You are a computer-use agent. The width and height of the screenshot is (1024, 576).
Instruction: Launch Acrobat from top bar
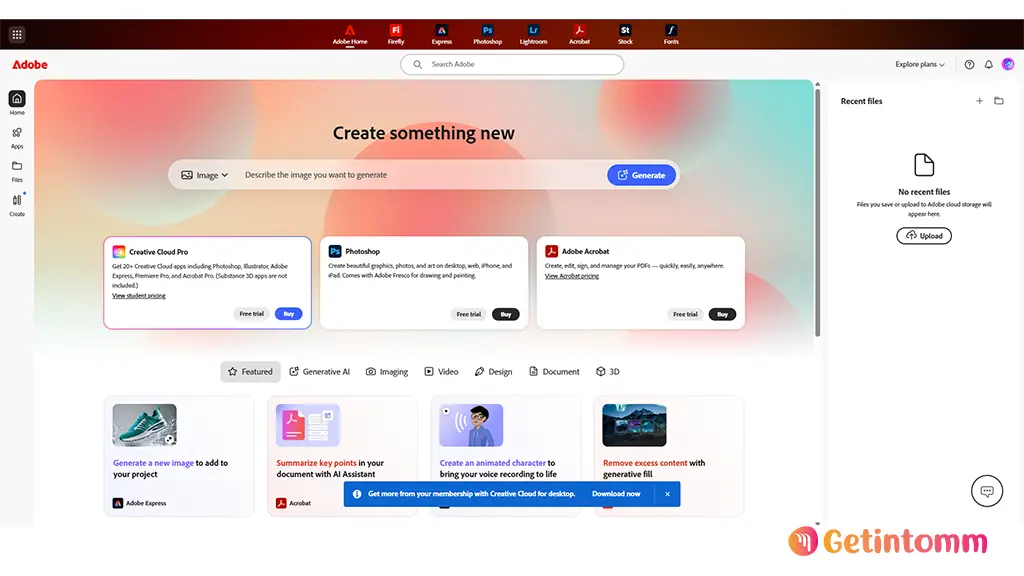[x=579, y=35]
